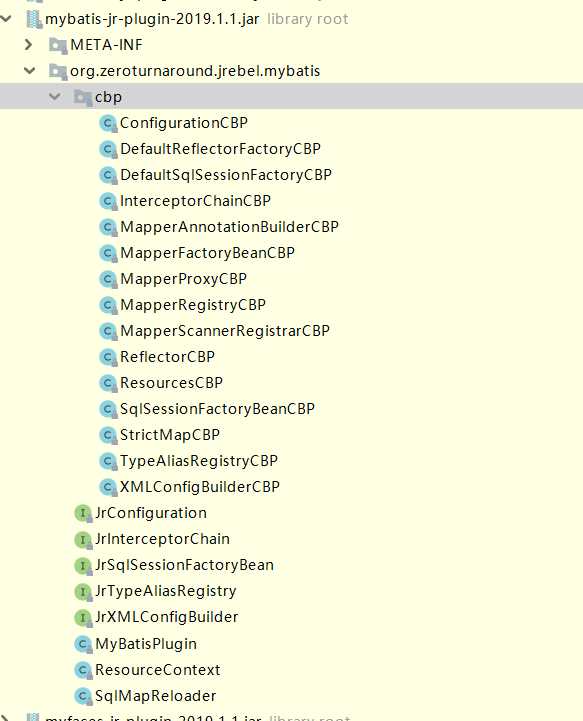Collapse the mybatis-jr-plugin-2019.1.1.jar node
This screenshot has width=583, height=721.
(x=6, y=19)
